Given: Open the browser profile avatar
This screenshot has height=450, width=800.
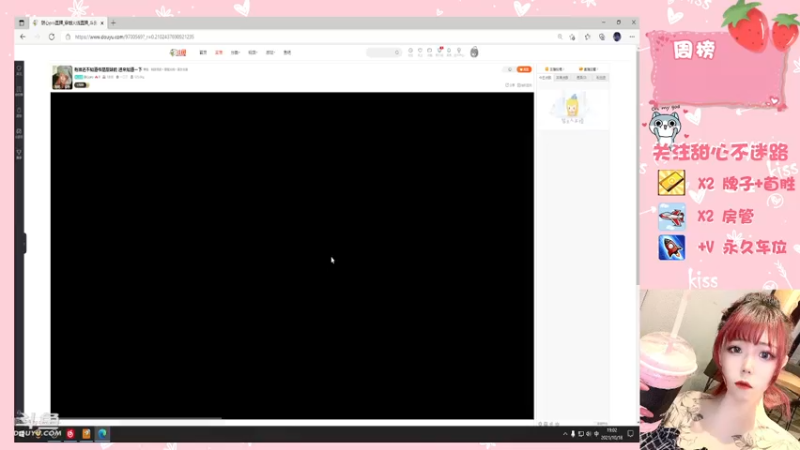Looking at the screenshot, I should [617, 37].
